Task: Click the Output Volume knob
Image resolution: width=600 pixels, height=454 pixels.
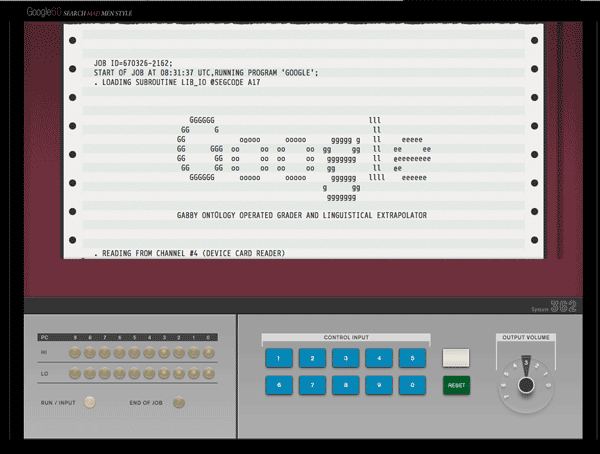Action: click(522, 385)
